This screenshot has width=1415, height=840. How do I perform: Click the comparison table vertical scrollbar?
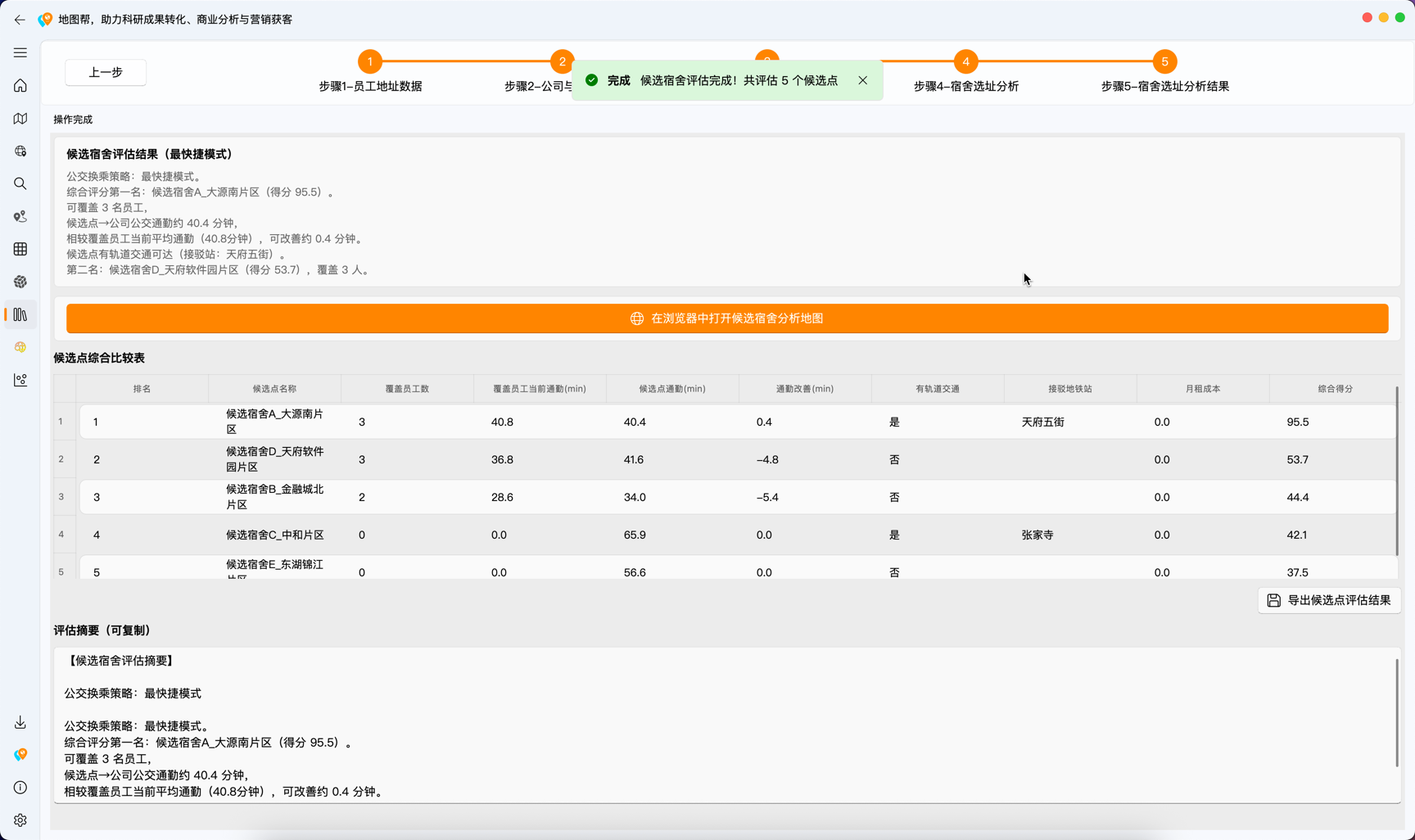click(1396, 471)
